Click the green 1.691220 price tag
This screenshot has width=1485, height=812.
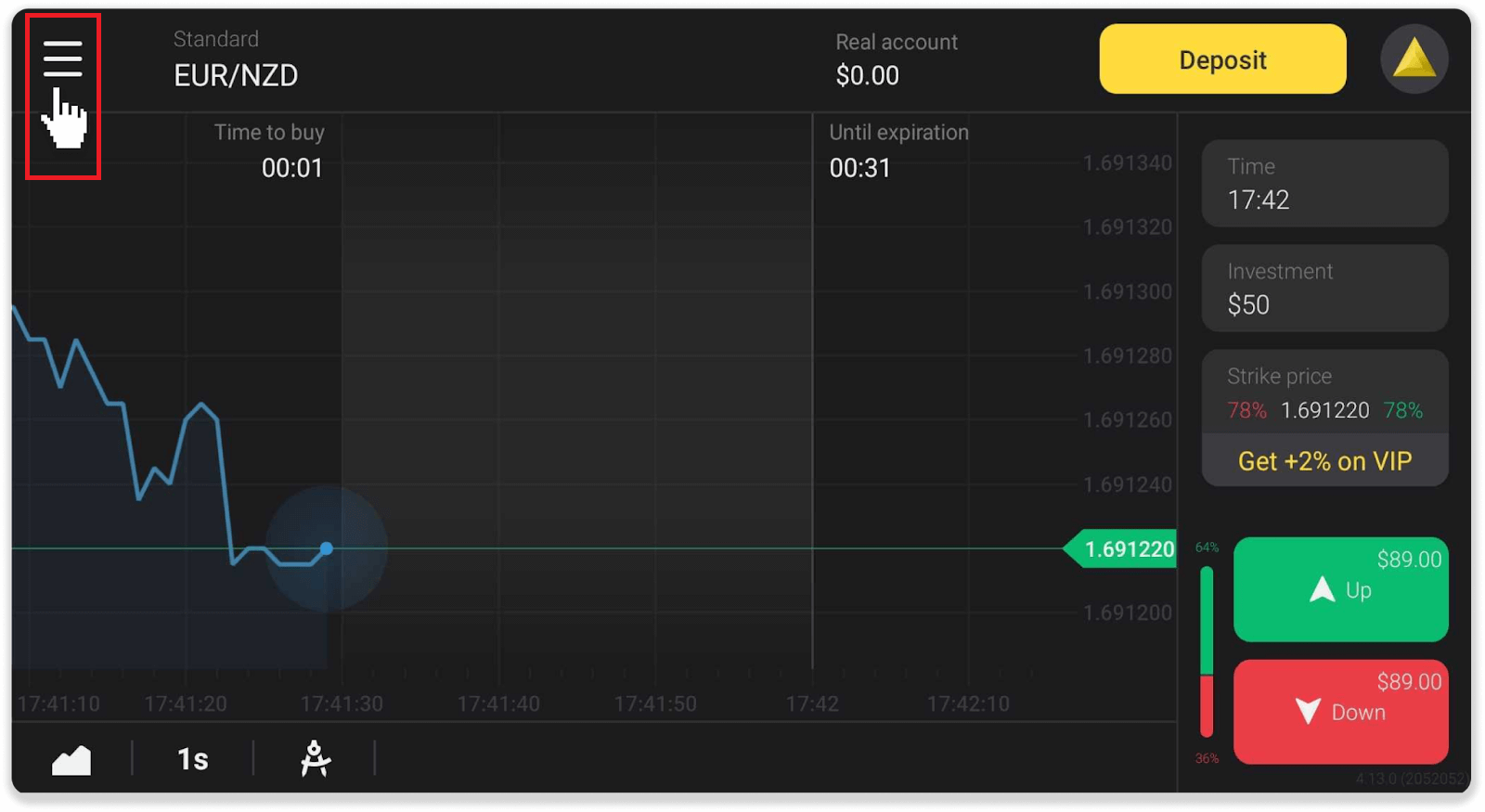coord(1127,549)
